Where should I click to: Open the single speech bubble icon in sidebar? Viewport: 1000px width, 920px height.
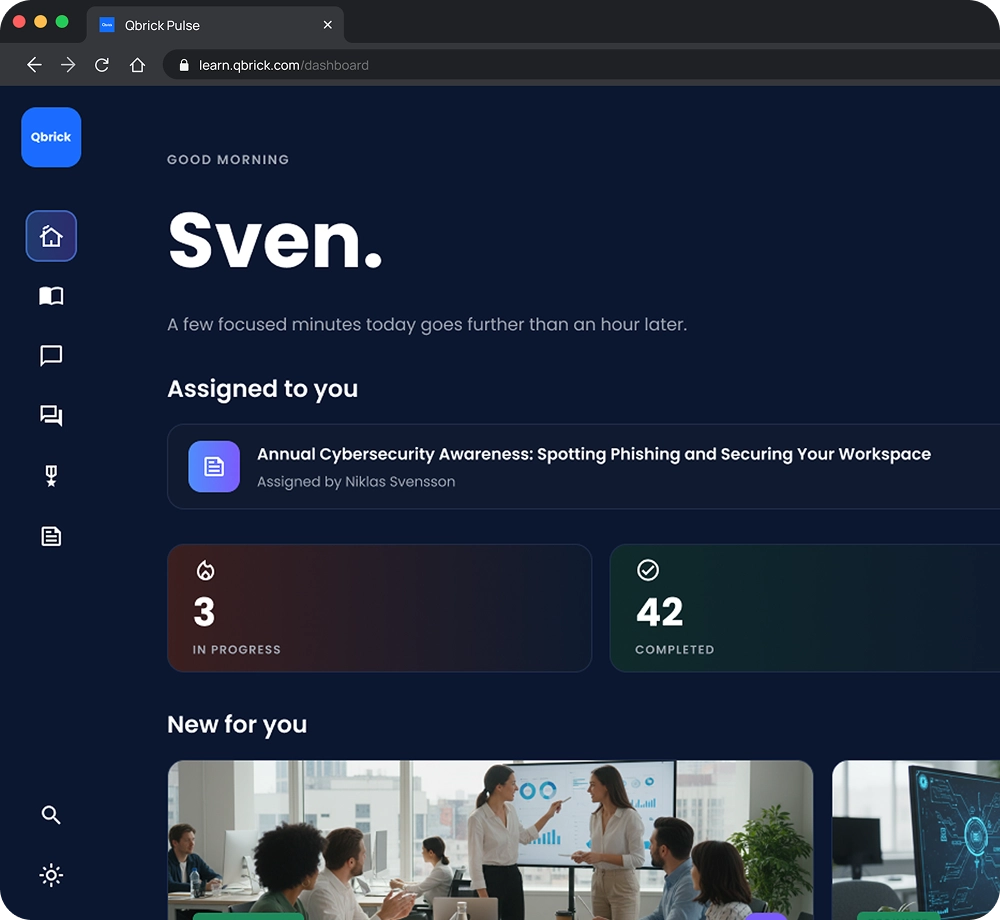tap(51, 355)
